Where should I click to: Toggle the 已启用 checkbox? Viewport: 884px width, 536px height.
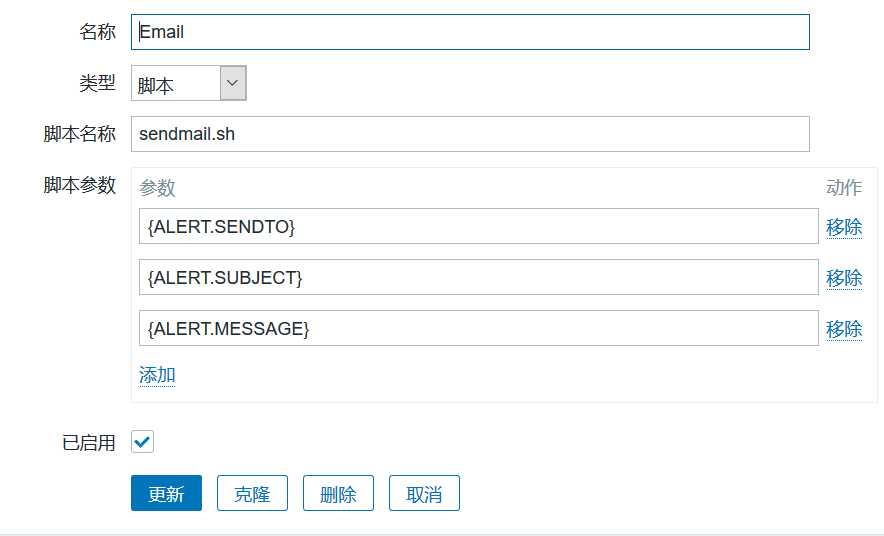click(142, 442)
